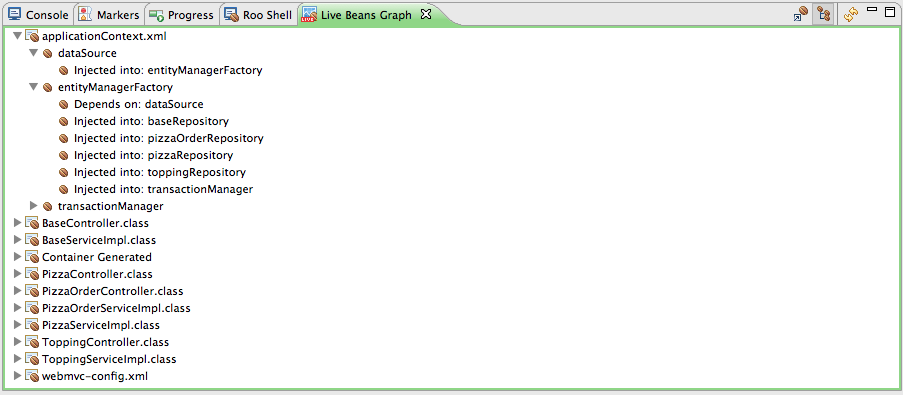The height and width of the screenshot is (395, 903).
Task: Click the applicationContext.xml file icon
Action: coord(32,36)
